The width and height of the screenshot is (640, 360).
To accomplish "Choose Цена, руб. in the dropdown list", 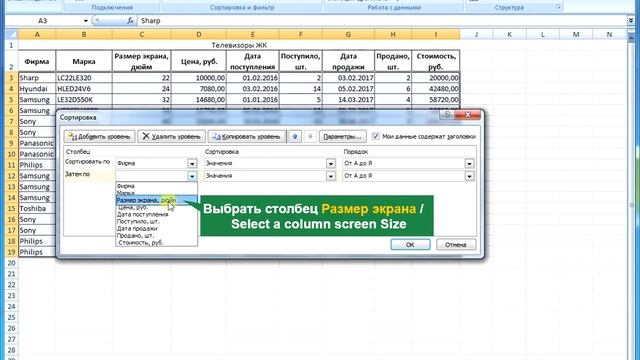I will pos(156,207).
